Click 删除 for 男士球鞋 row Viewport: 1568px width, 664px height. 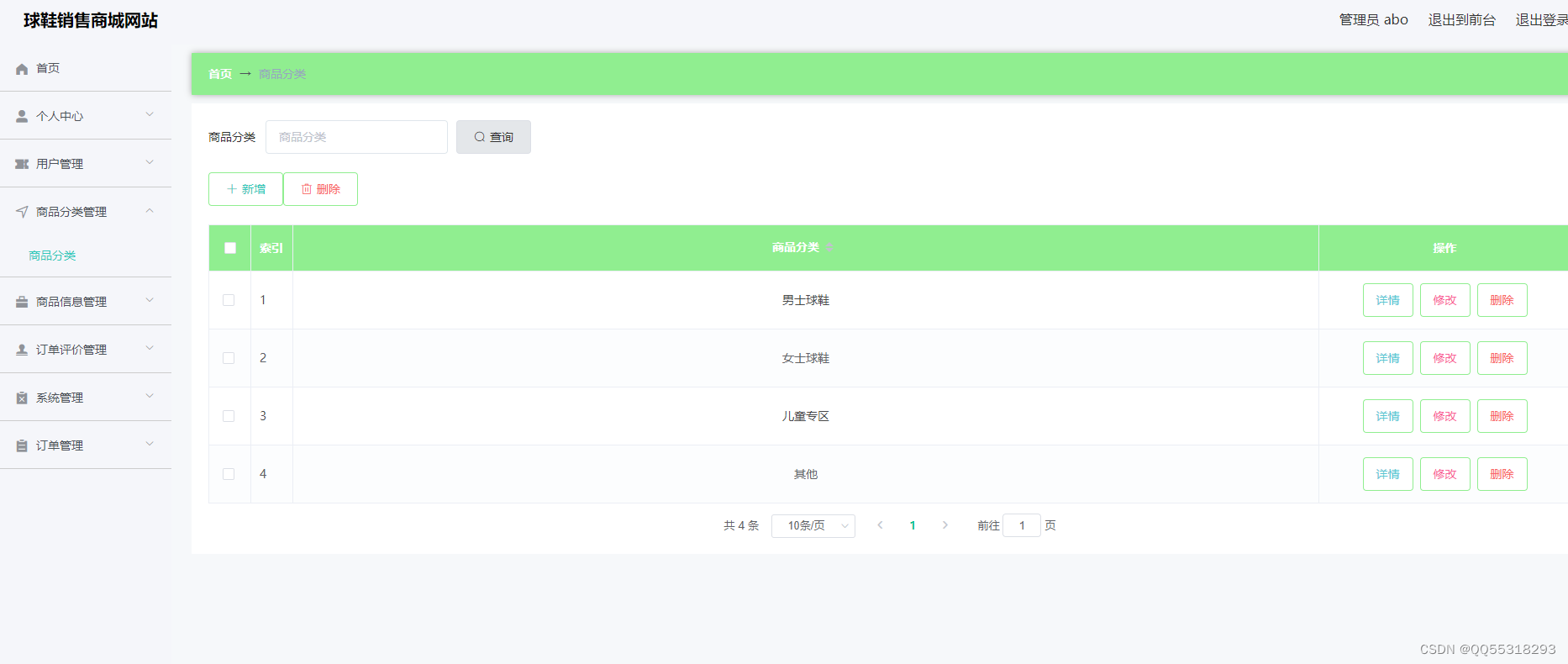click(1502, 300)
